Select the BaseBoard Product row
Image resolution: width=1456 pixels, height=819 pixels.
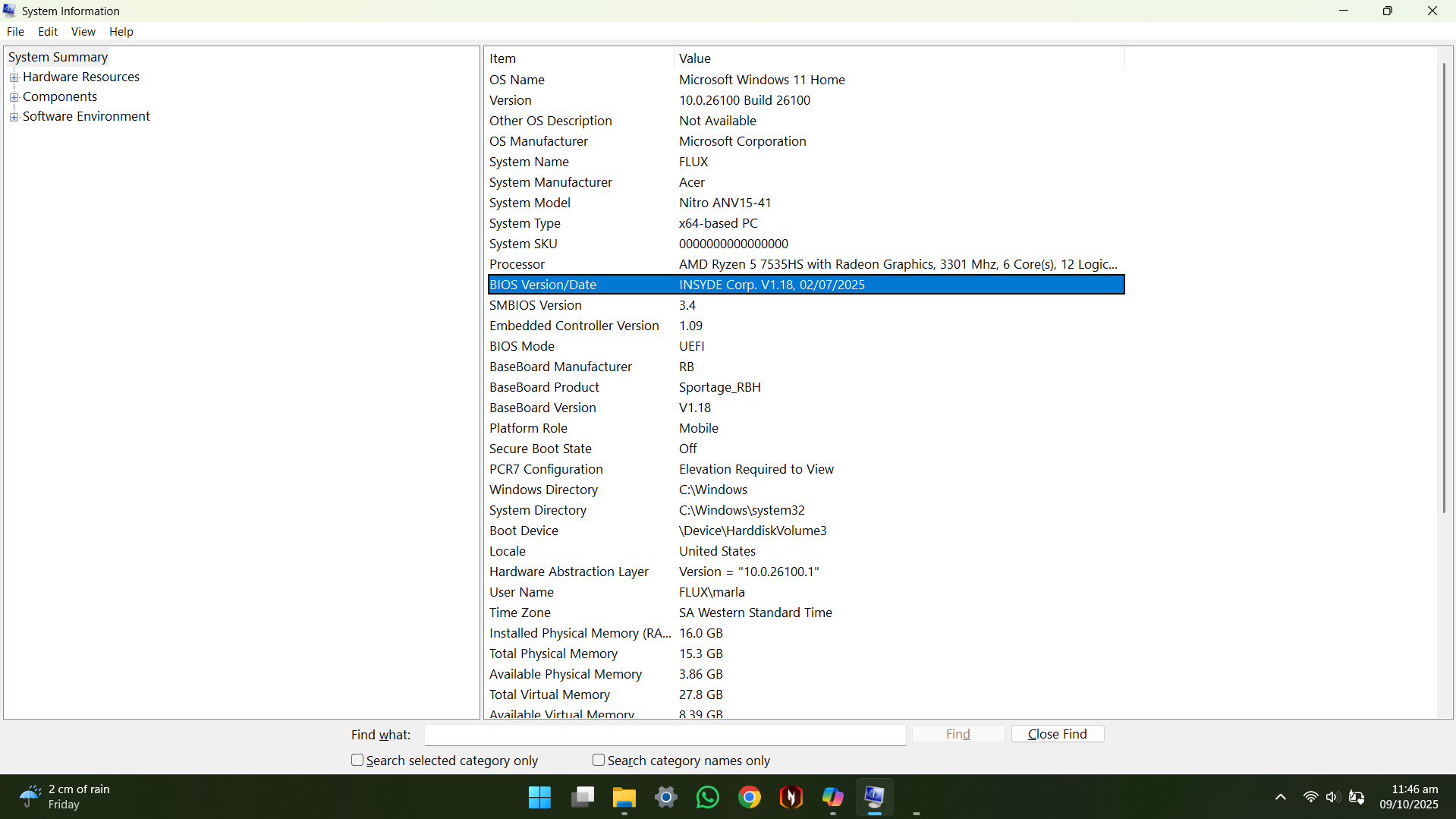point(806,387)
